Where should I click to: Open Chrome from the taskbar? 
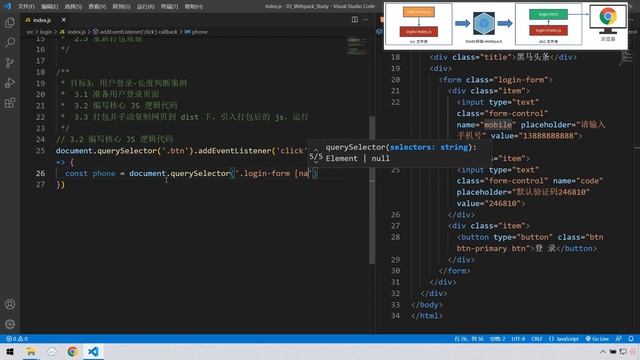pos(72,351)
